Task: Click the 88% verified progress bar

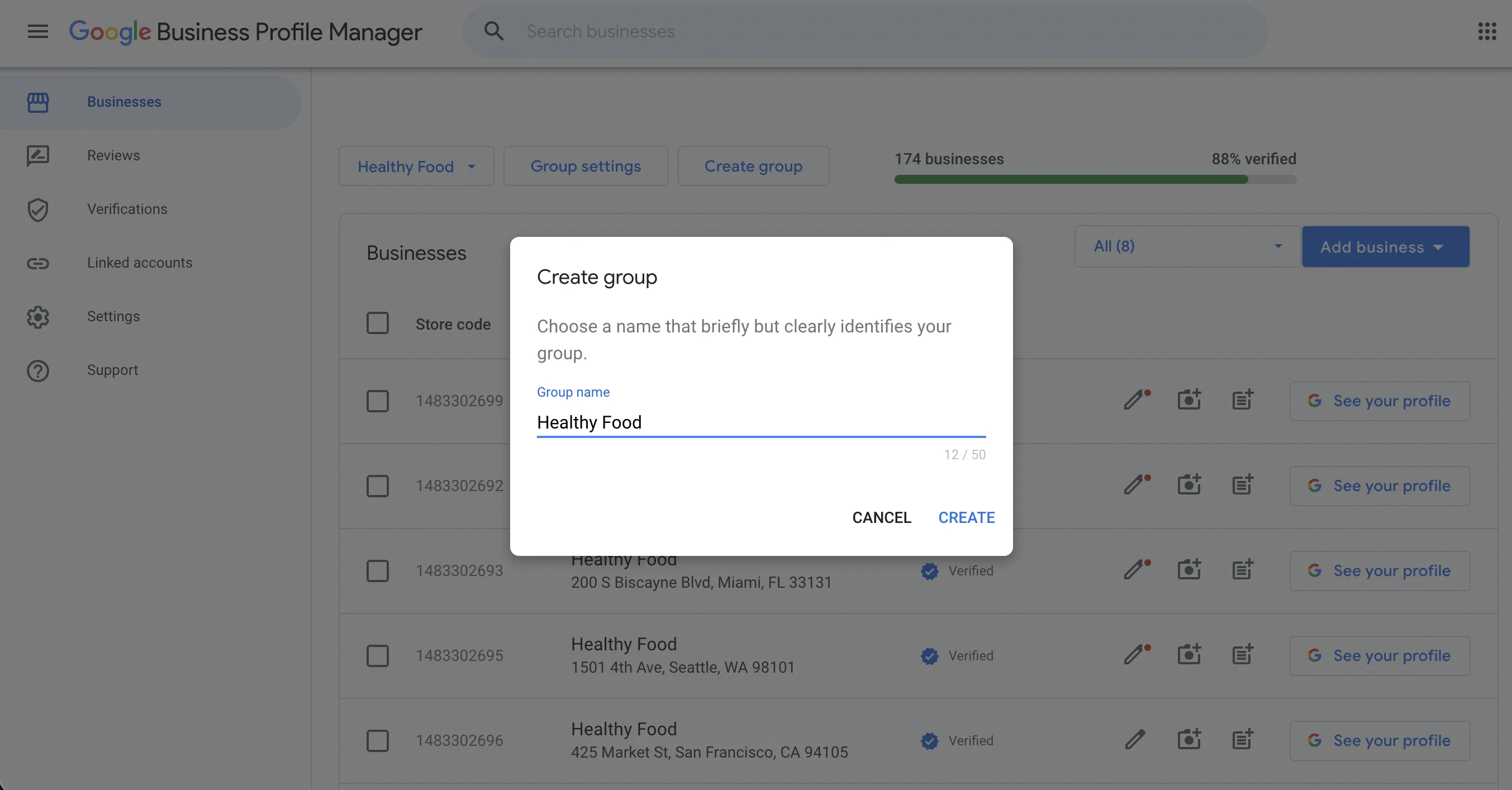Action: [1095, 179]
